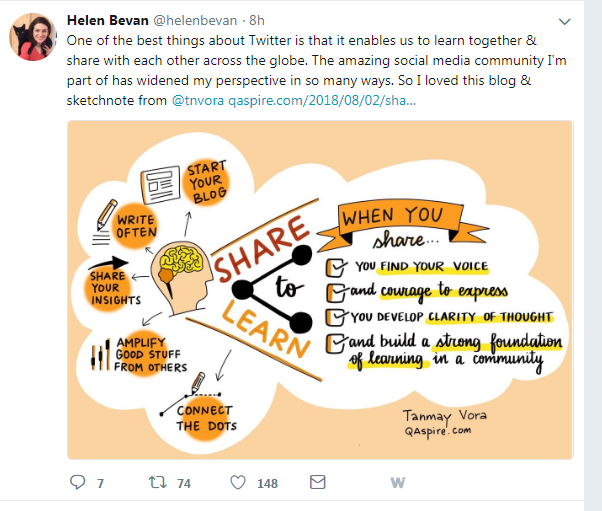602x511 pixels.
Task: Click the checkbox next to "and courage to express"
Action: point(336,292)
